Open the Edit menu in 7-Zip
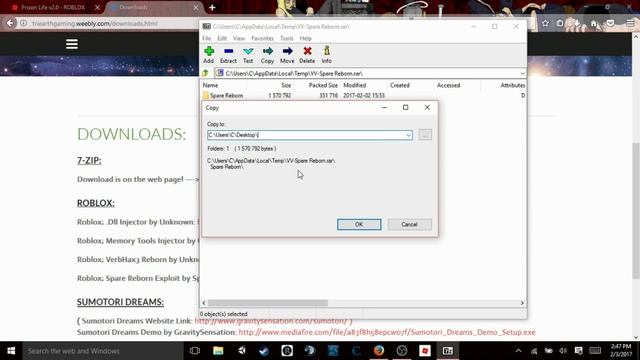640x360 pixels. coord(222,38)
